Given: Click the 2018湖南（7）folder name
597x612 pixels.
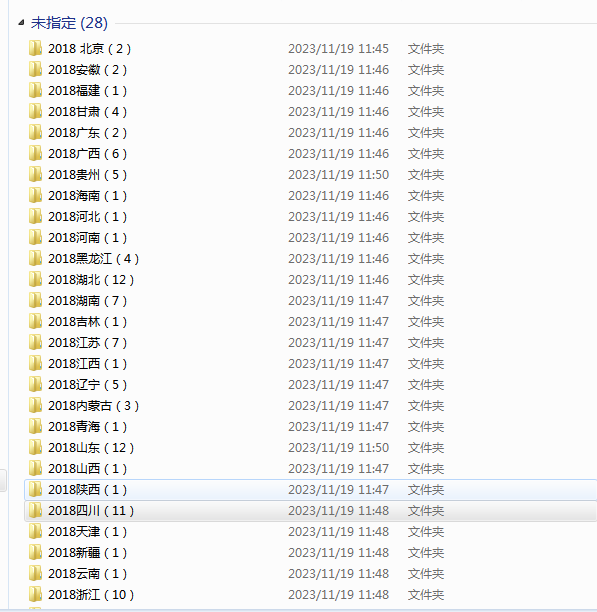Looking at the screenshot, I should (88, 301).
